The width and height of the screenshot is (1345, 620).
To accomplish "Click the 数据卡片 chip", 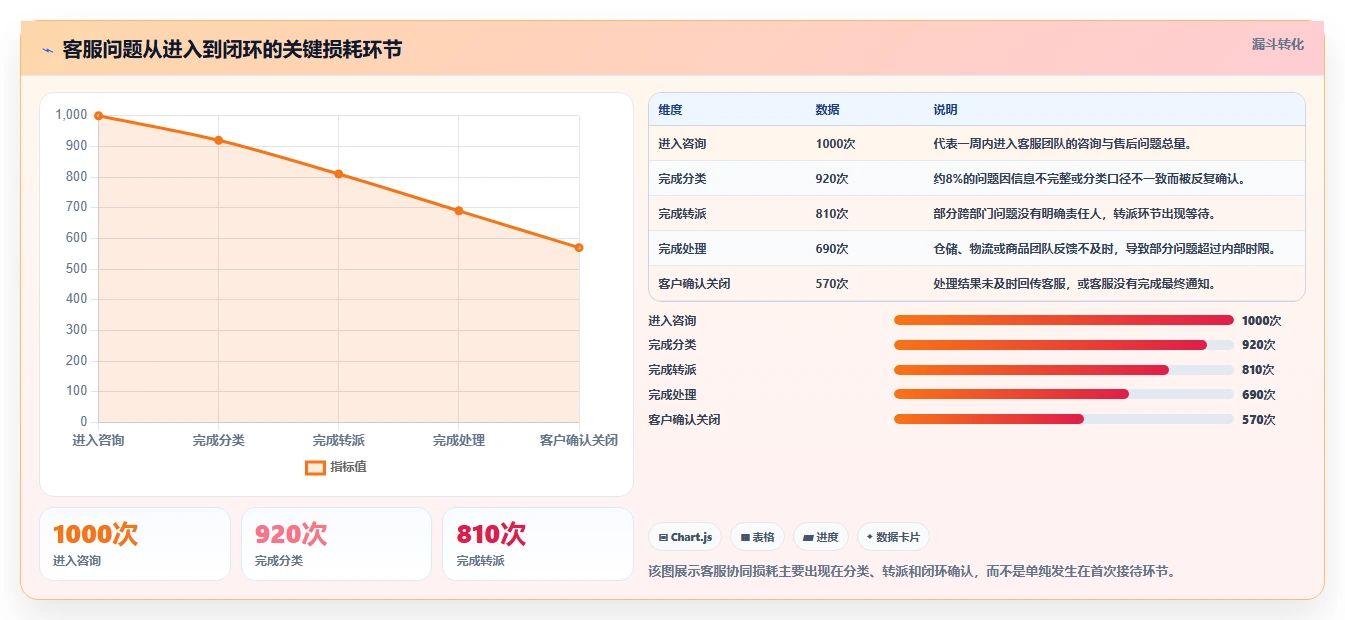I will (893, 537).
